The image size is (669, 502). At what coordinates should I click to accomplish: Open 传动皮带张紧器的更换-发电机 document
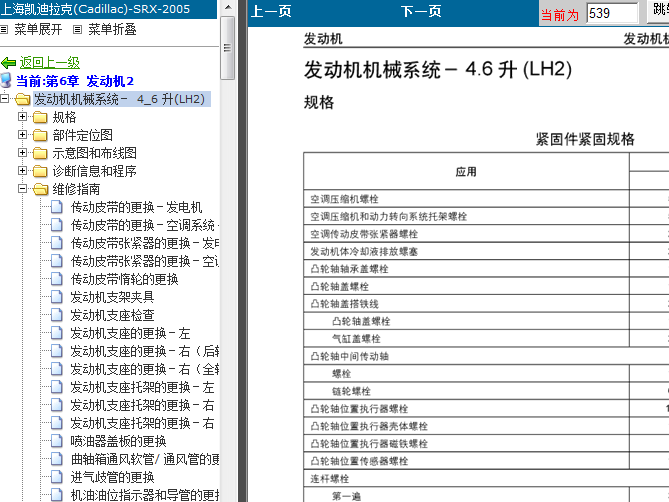tap(145, 243)
